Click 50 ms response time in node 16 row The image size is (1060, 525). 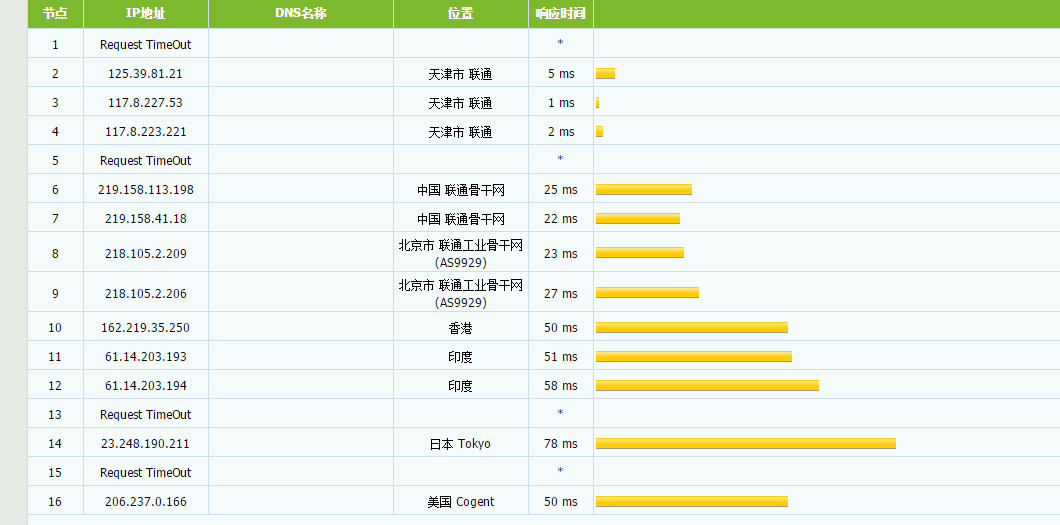click(x=561, y=502)
